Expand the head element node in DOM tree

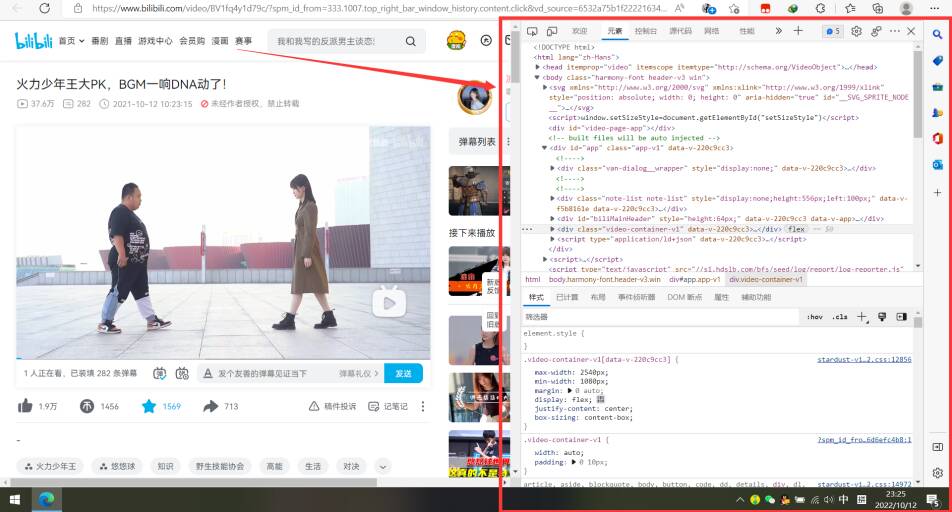(x=537, y=67)
